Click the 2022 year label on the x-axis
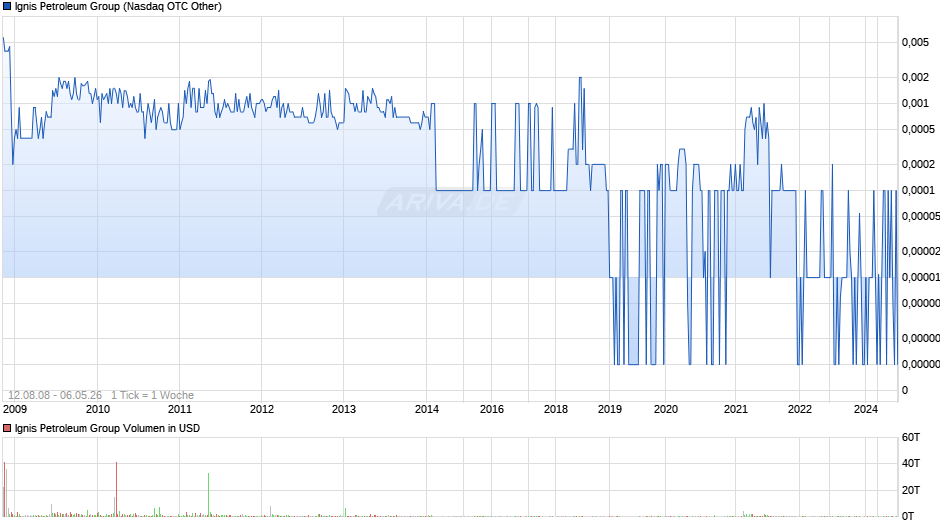940x526 pixels. (x=800, y=409)
